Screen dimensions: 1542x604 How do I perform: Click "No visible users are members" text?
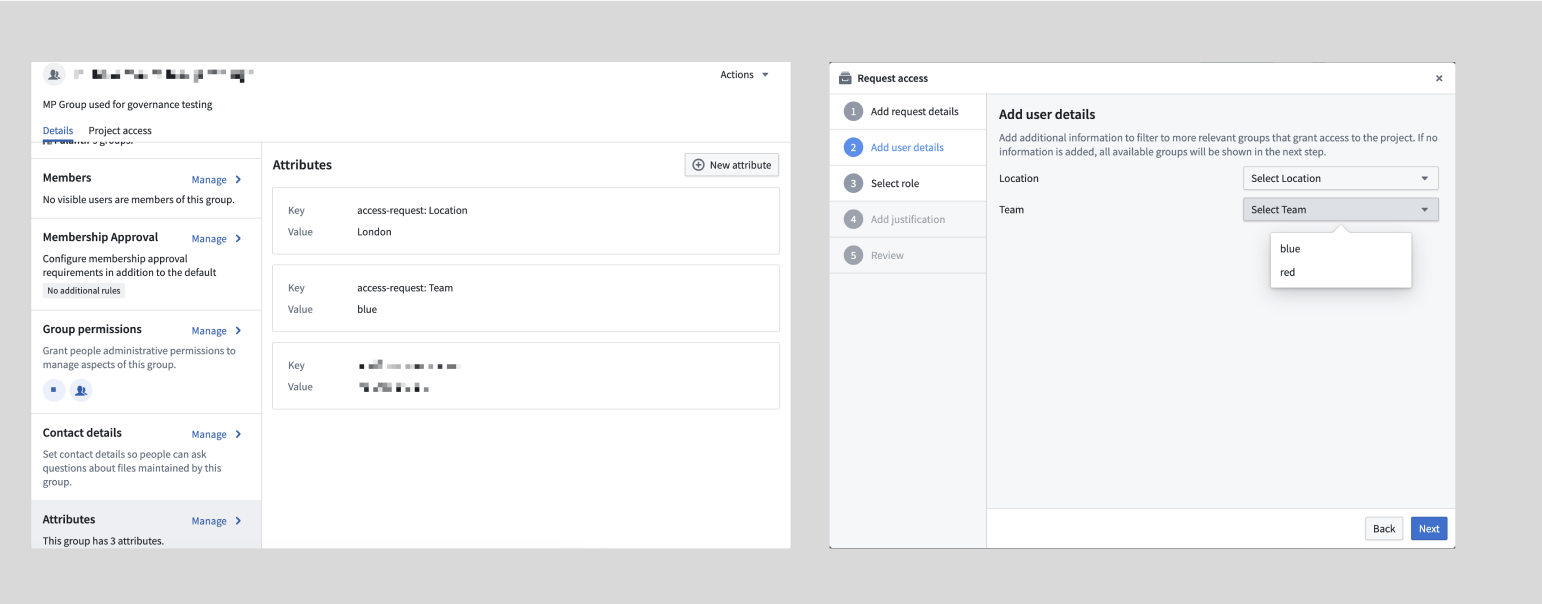138,200
